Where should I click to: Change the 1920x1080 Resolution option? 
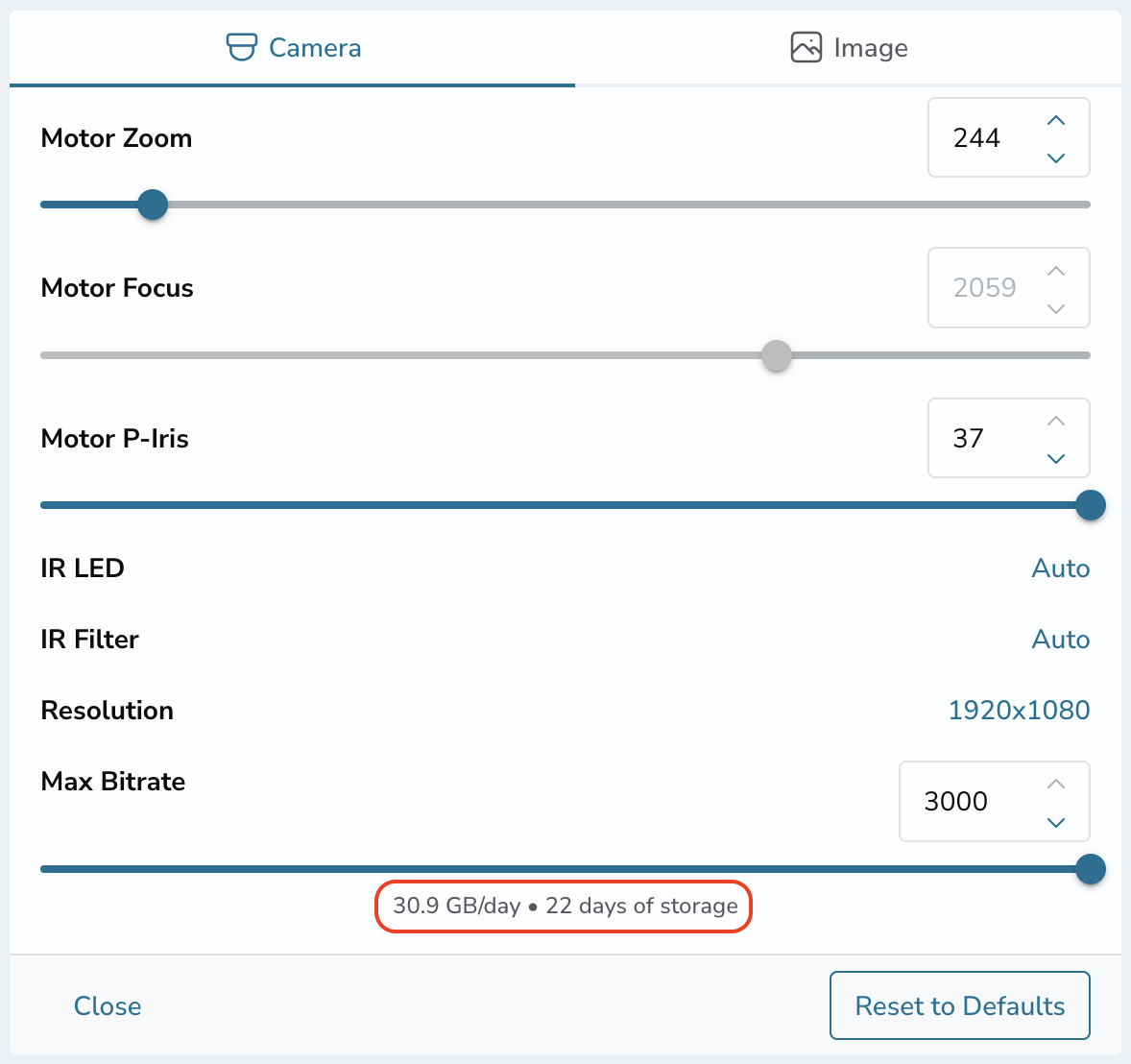click(1019, 711)
